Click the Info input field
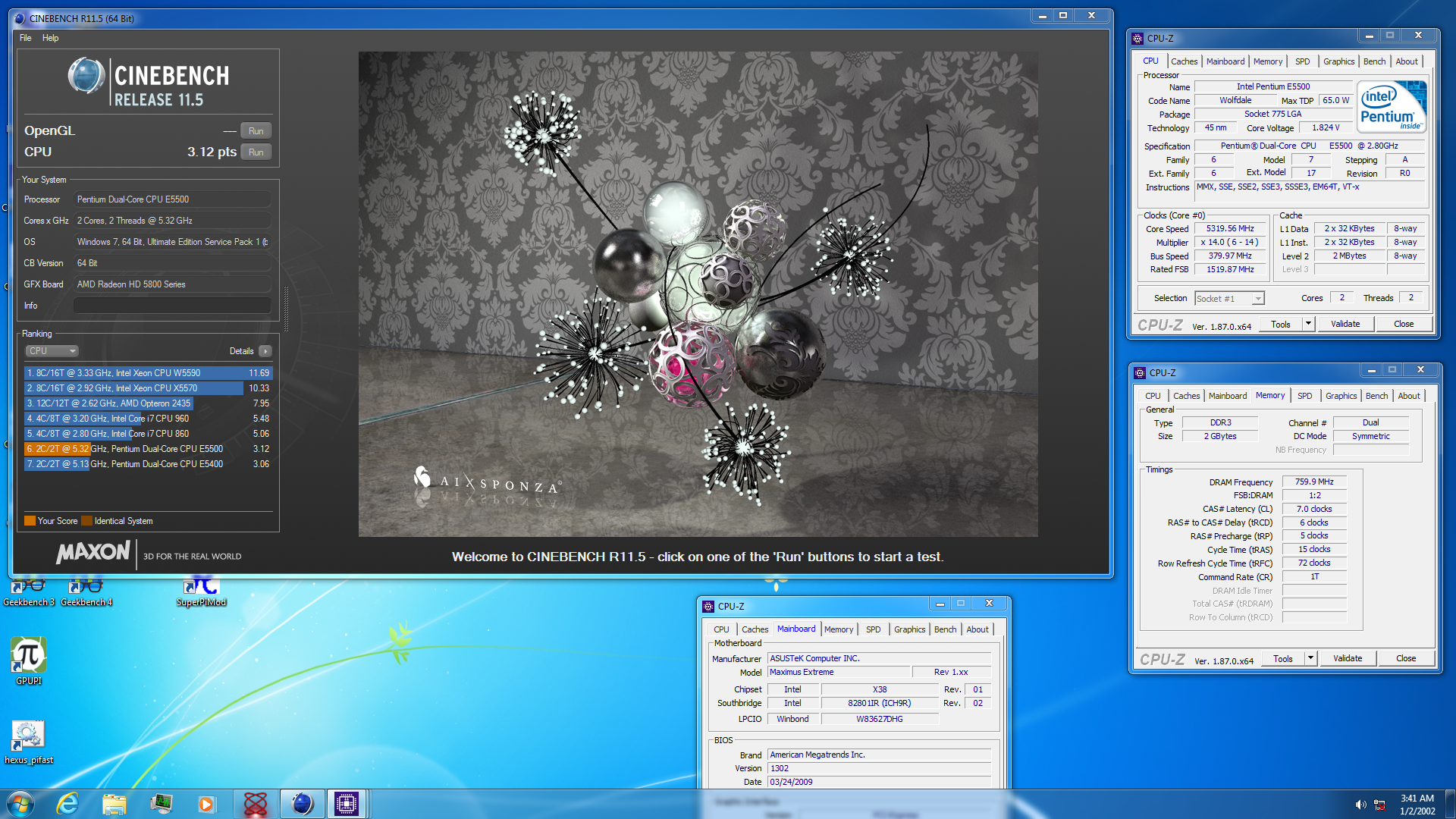1456x819 pixels. pos(172,306)
